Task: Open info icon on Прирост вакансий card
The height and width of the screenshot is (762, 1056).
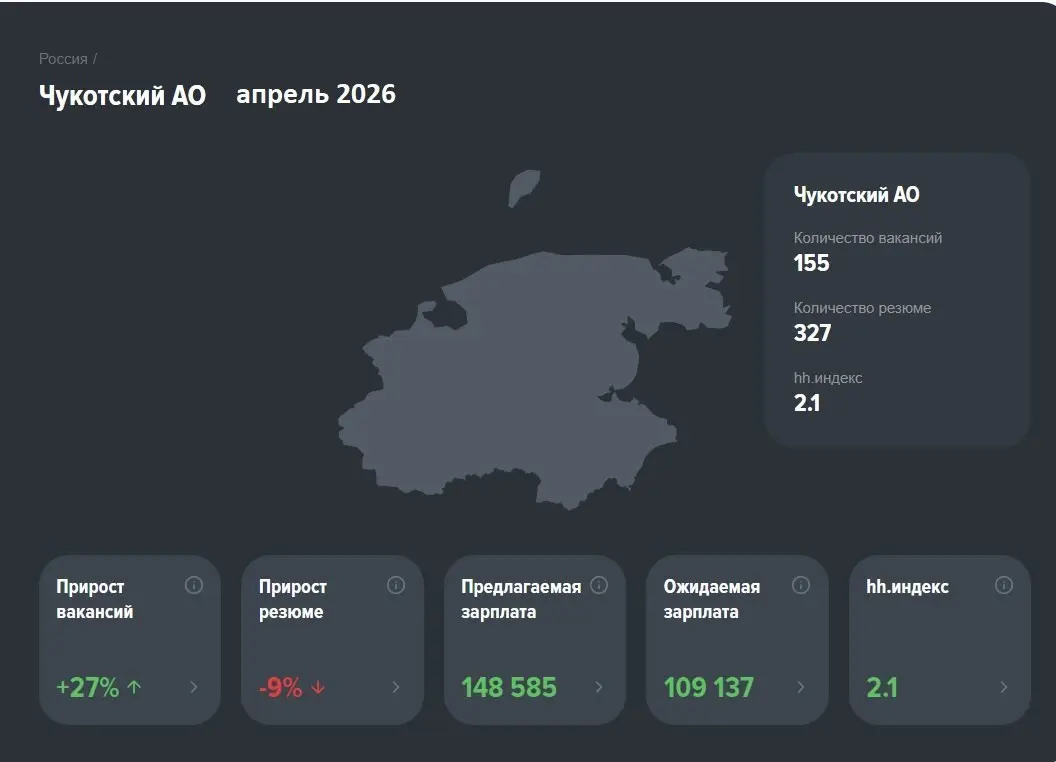Action: pos(193,585)
